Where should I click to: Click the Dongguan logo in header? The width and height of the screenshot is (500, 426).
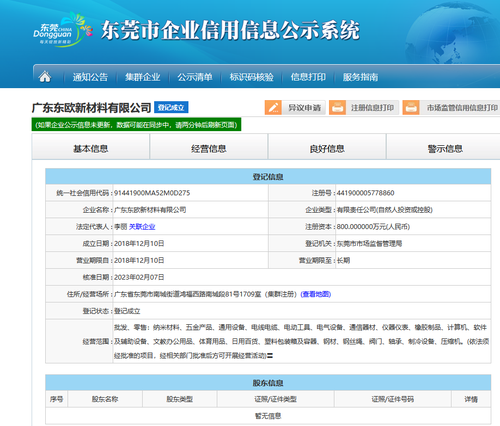click(63, 29)
